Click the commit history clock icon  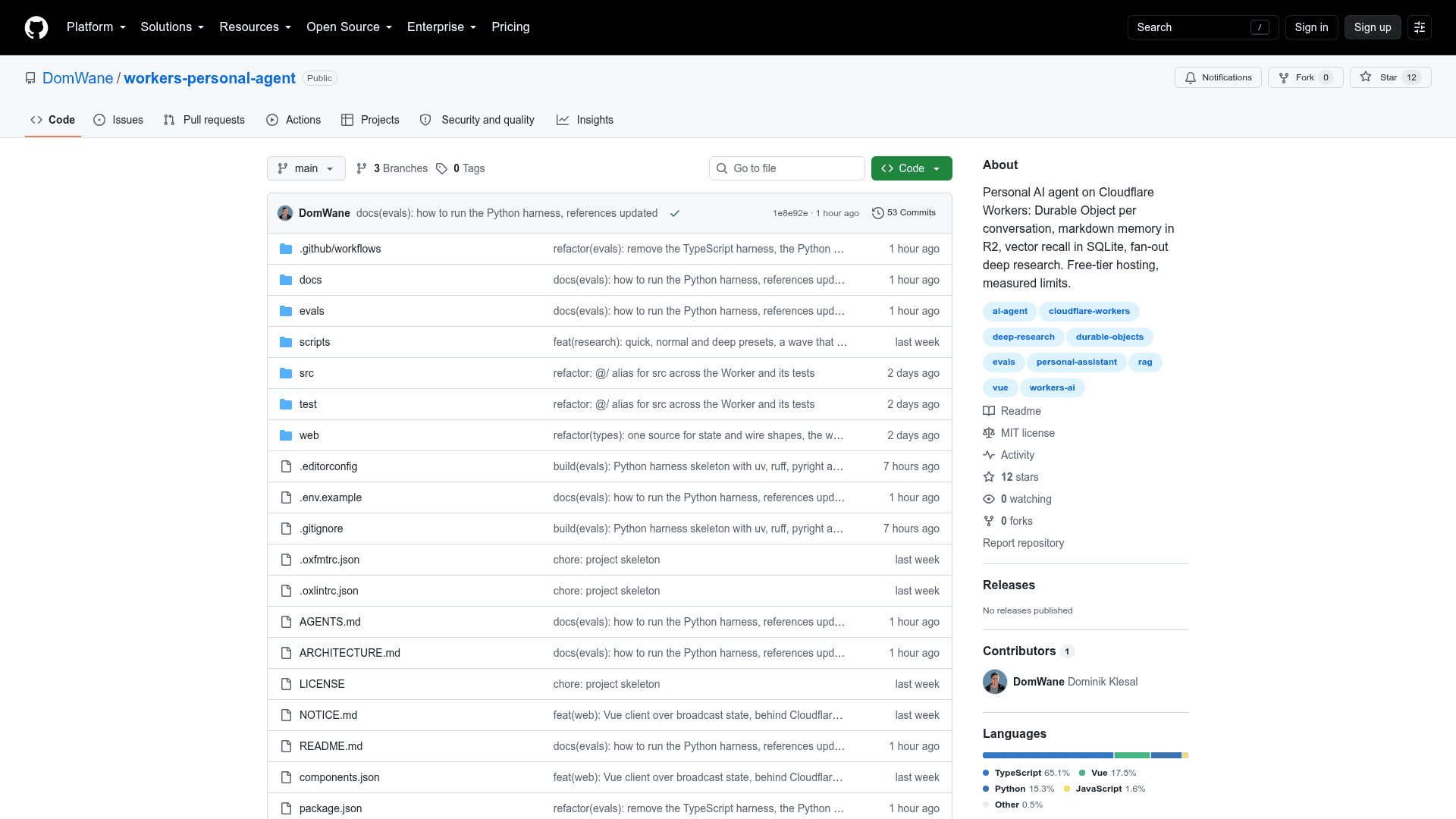pyautogui.click(x=878, y=213)
